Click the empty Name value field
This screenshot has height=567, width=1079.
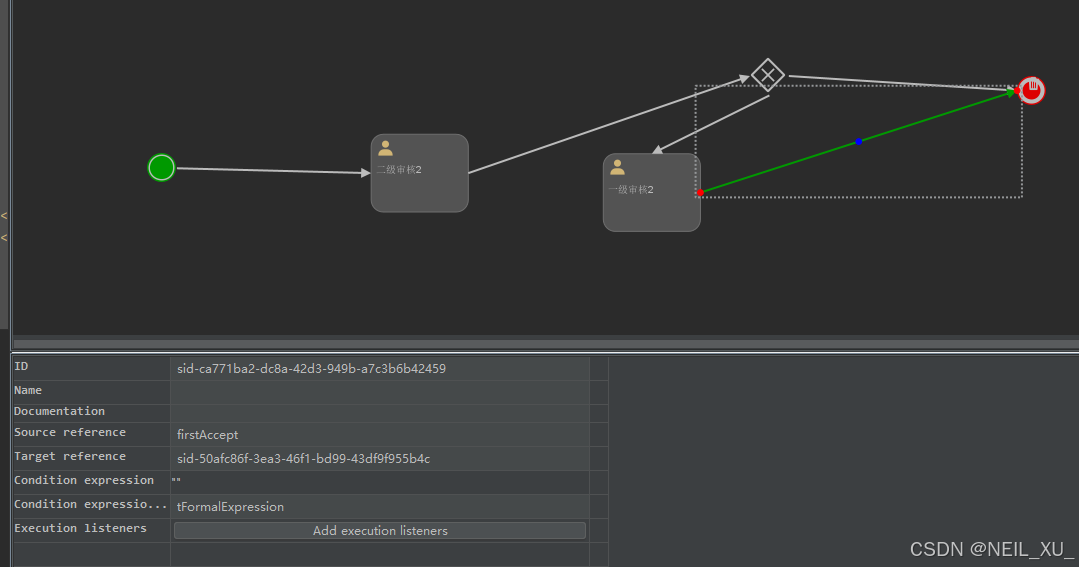[380, 392]
